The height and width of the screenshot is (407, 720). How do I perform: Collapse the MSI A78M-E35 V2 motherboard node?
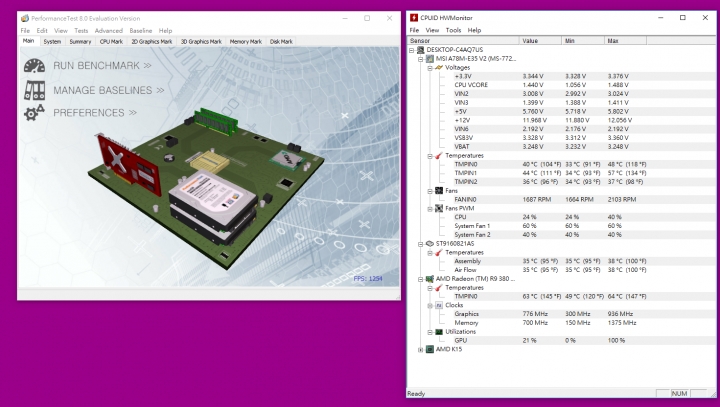421,59
